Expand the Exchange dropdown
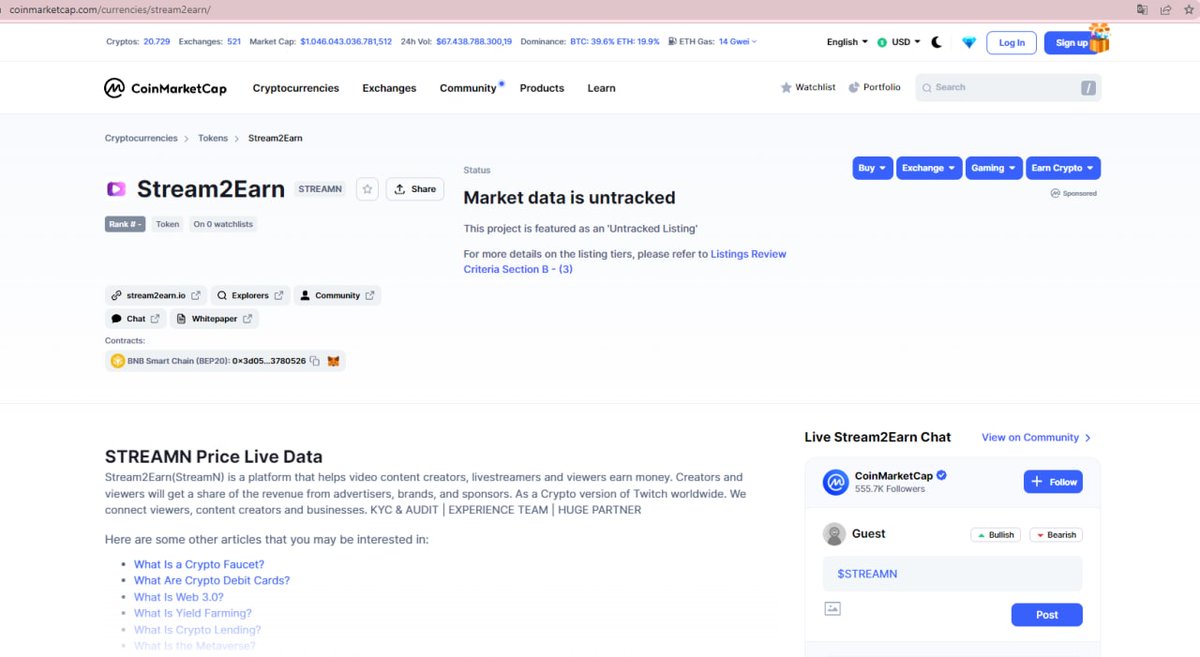The image size is (1200, 657). click(x=929, y=168)
